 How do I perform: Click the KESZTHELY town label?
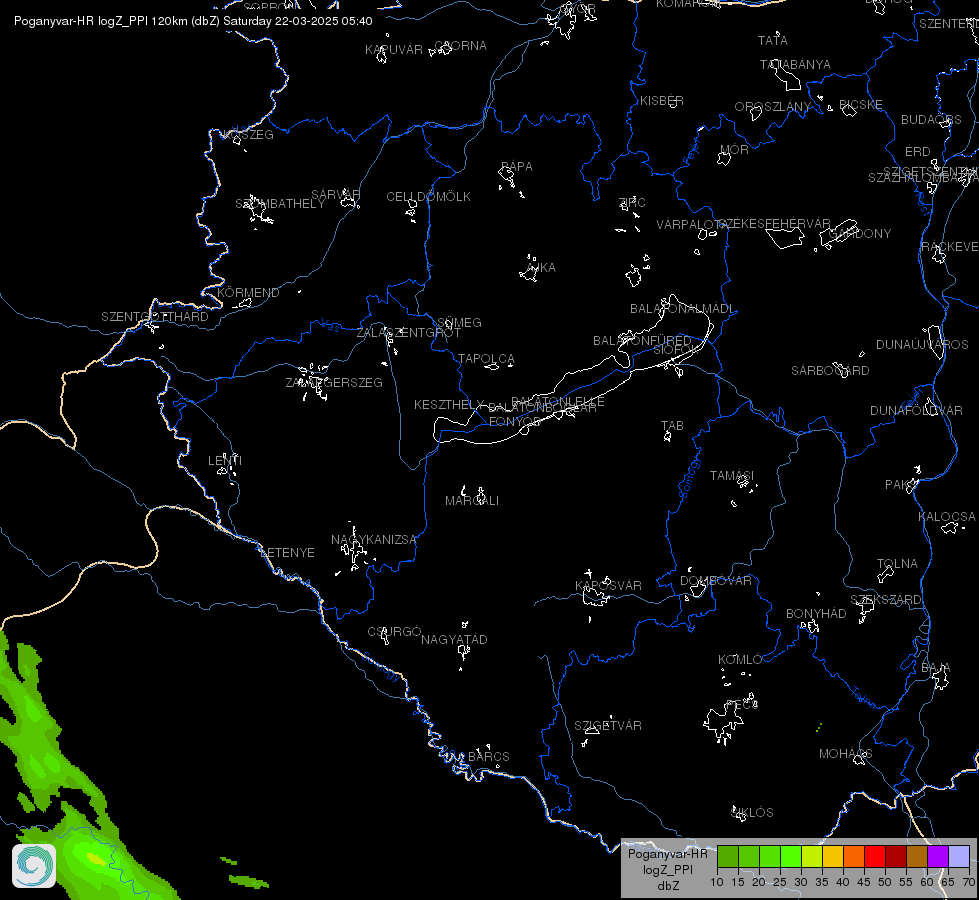click(x=449, y=405)
